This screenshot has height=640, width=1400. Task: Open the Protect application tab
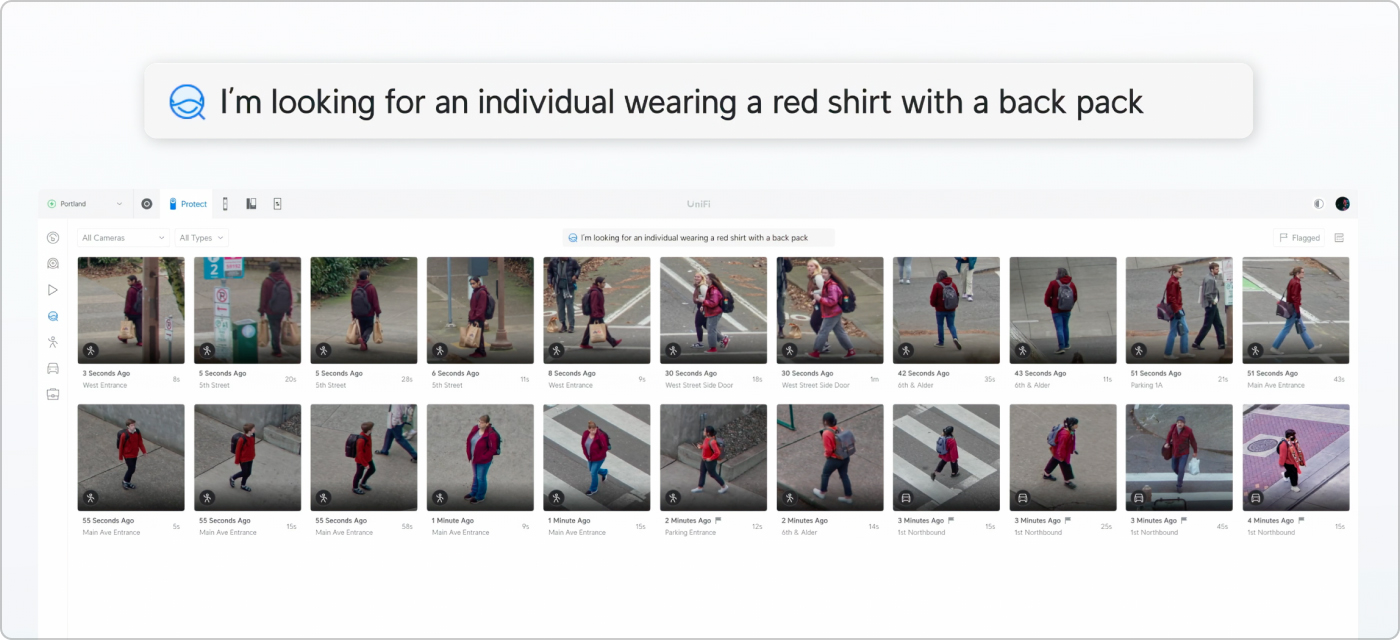pos(187,204)
